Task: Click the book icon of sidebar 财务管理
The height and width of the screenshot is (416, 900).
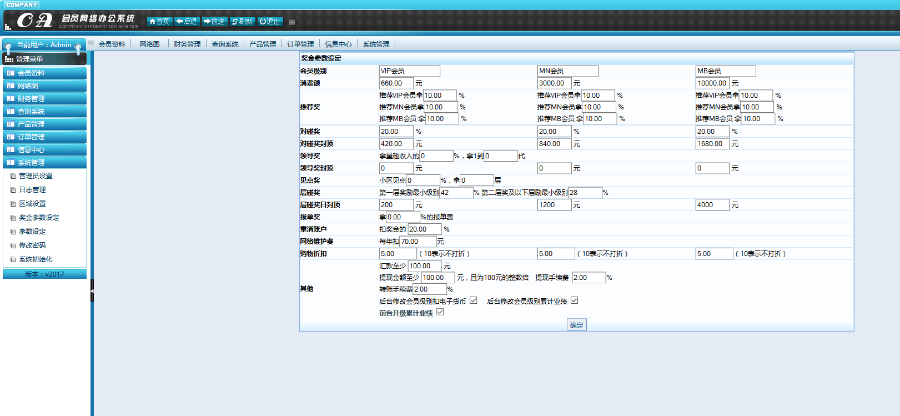Action: coord(10,99)
